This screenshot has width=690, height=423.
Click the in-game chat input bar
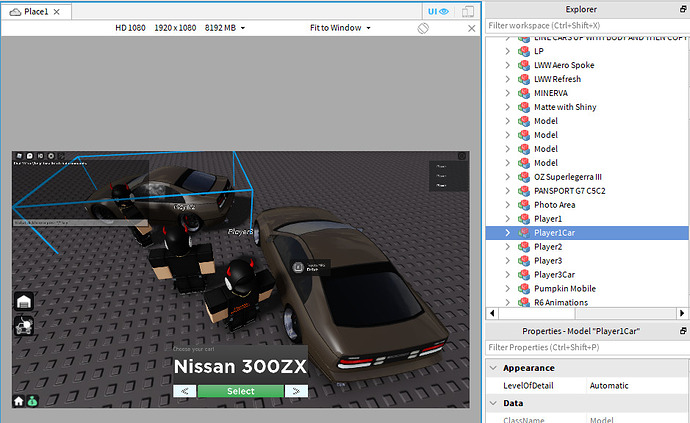point(80,223)
